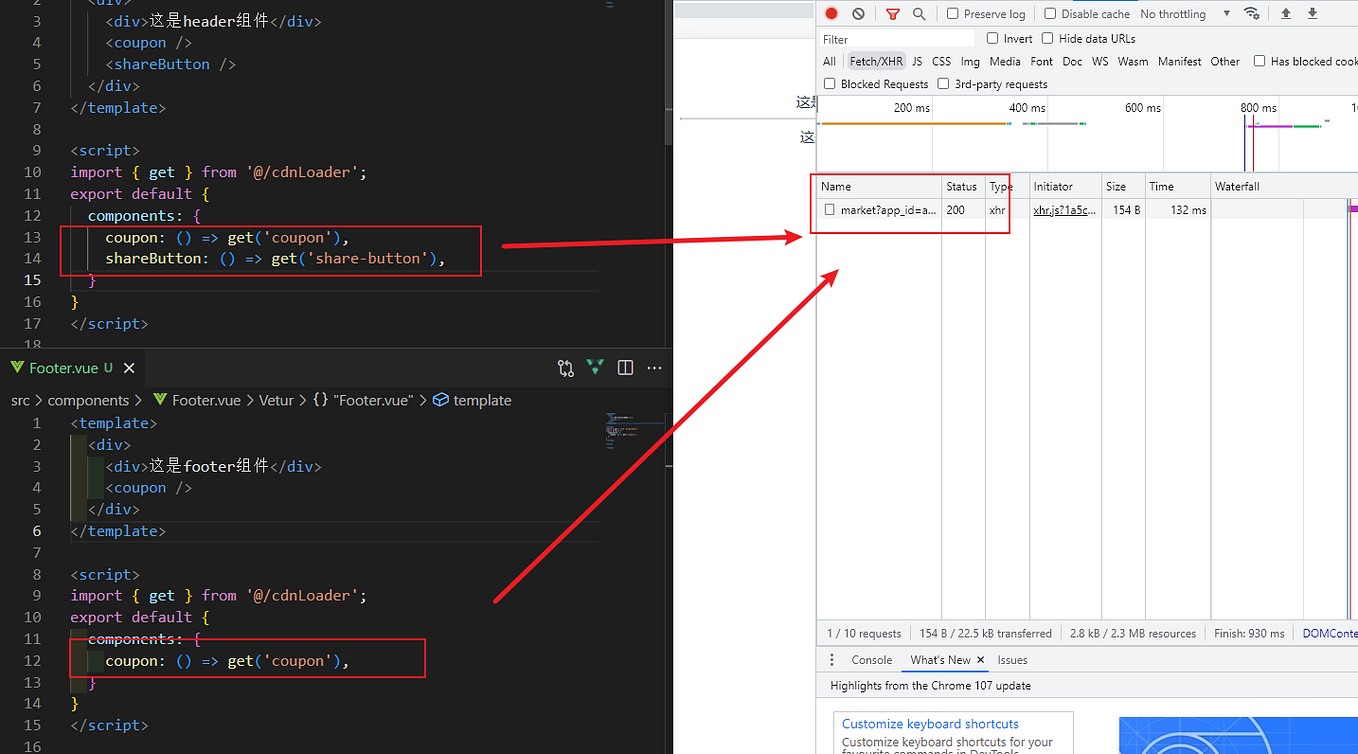
Task: Select the market?app_id request row checkbox
Action: tap(829, 210)
